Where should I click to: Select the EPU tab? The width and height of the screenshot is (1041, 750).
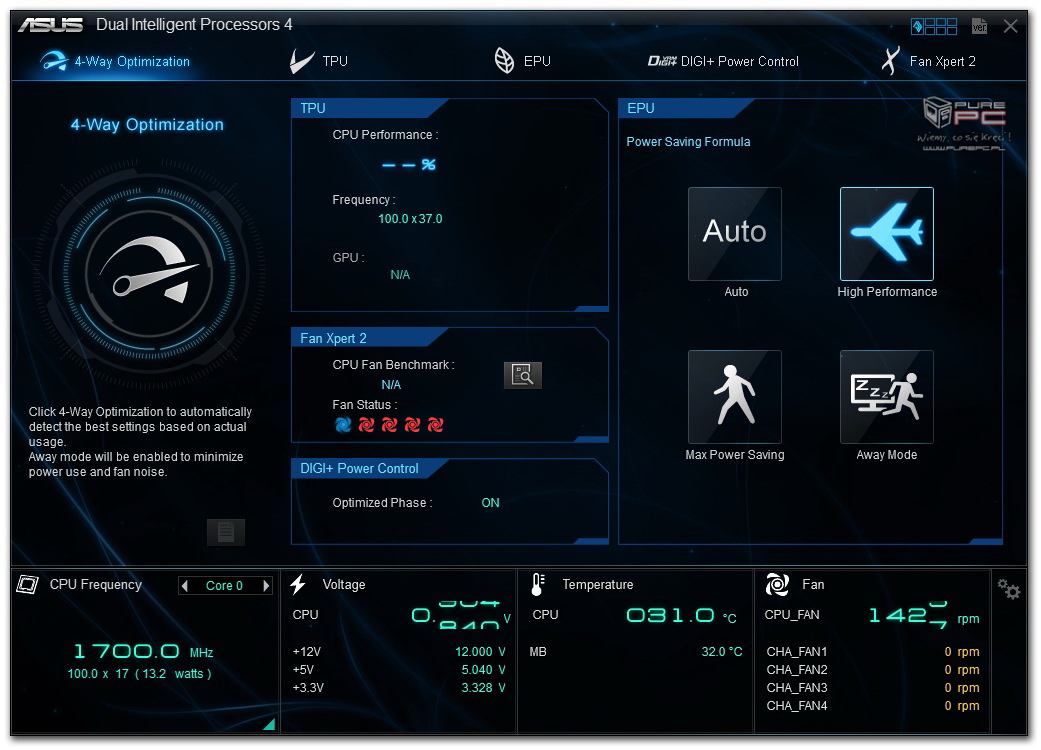tap(522, 61)
